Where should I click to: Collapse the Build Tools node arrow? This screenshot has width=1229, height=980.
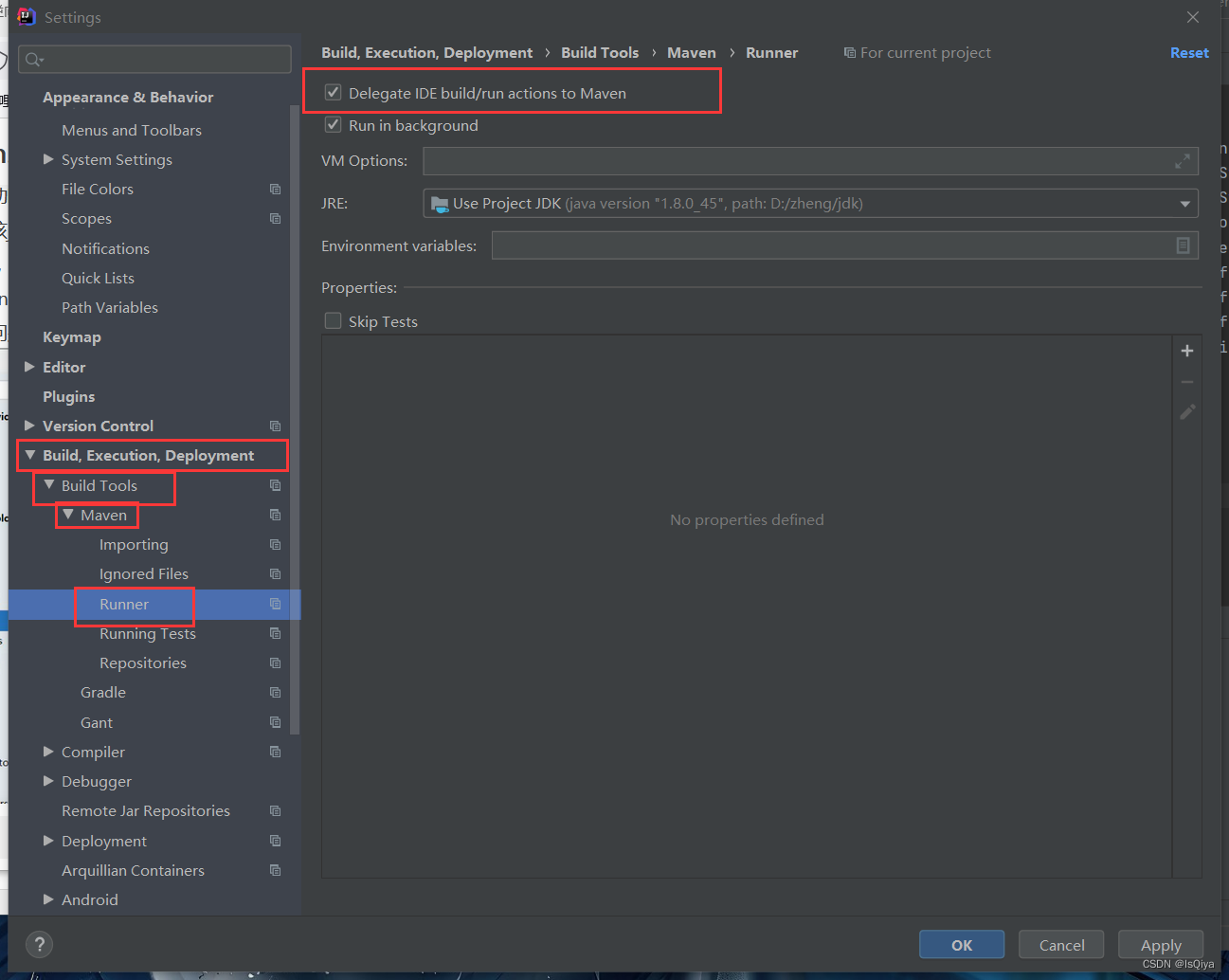pyautogui.click(x=48, y=484)
